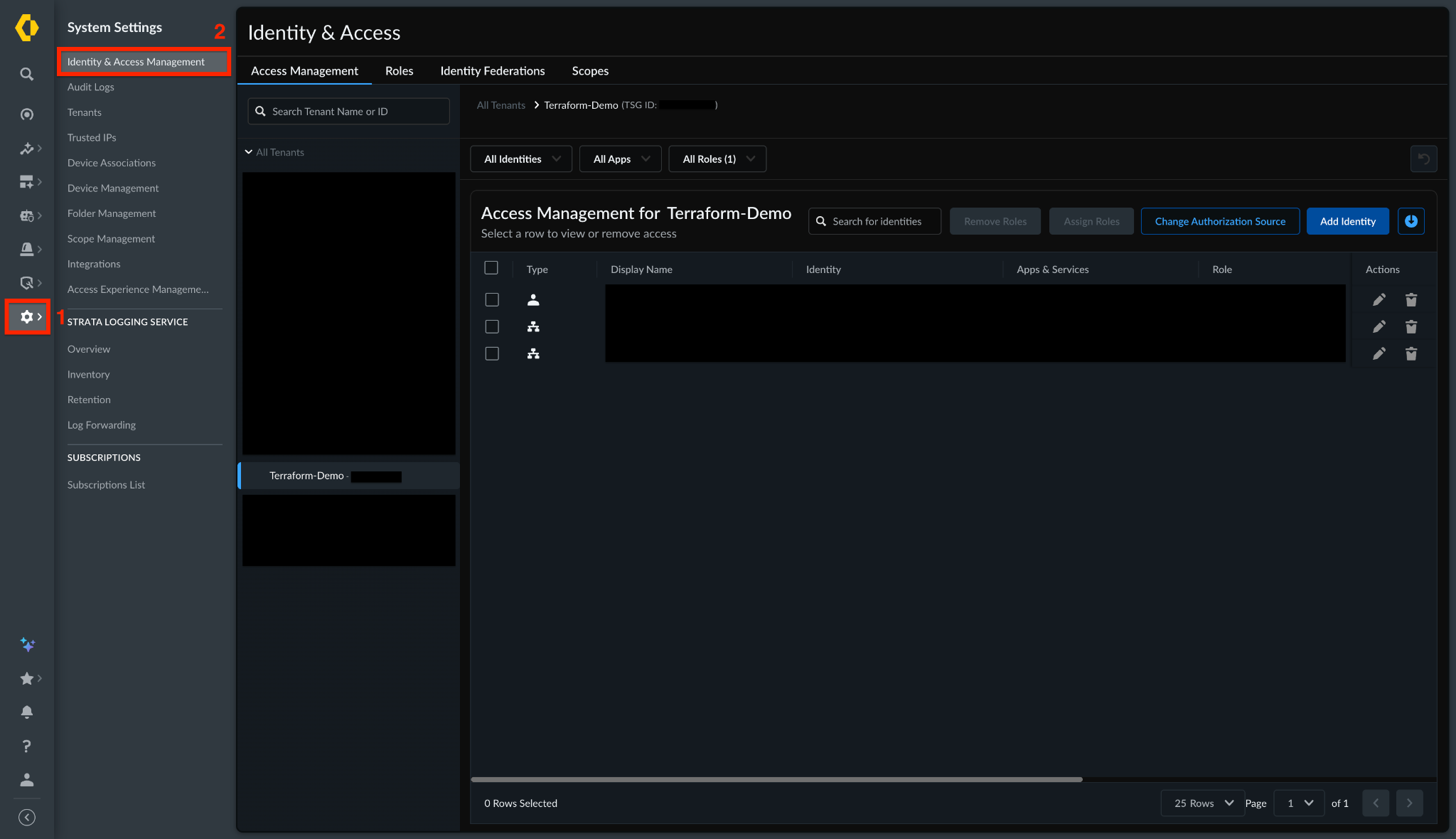The height and width of the screenshot is (839, 1456).
Task: Open the favorites star icon
Action: [27, 678]
